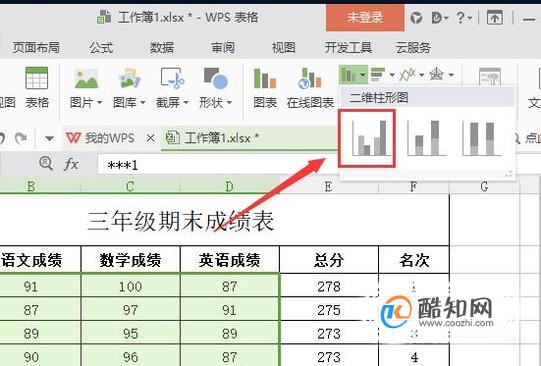
Task: Expand the 图片 dropdown arrow
Action: (99, 102)
